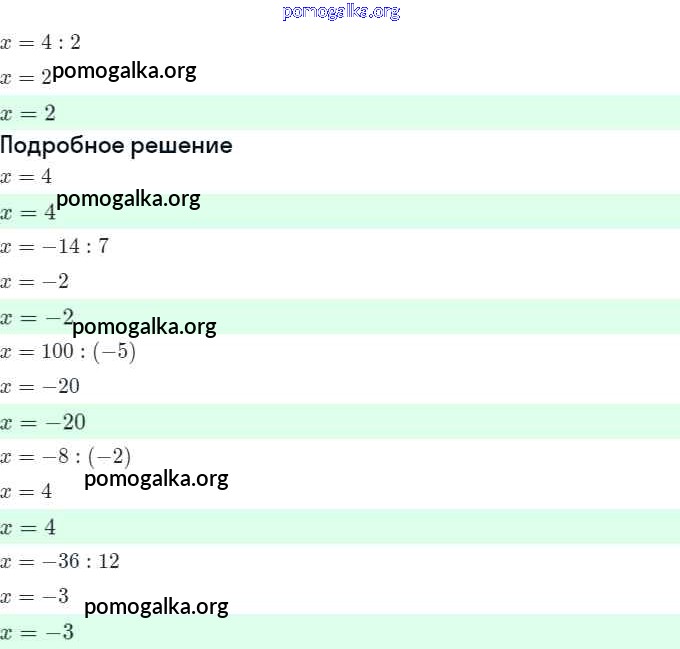Click the equation x = 4 : 2

coord(41,43)
